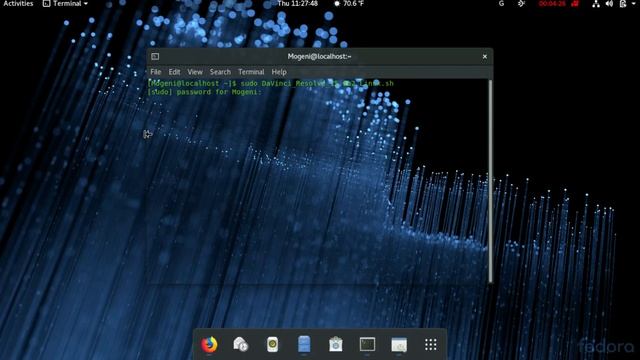Click the red screen recording indicator

pos(558,4)
